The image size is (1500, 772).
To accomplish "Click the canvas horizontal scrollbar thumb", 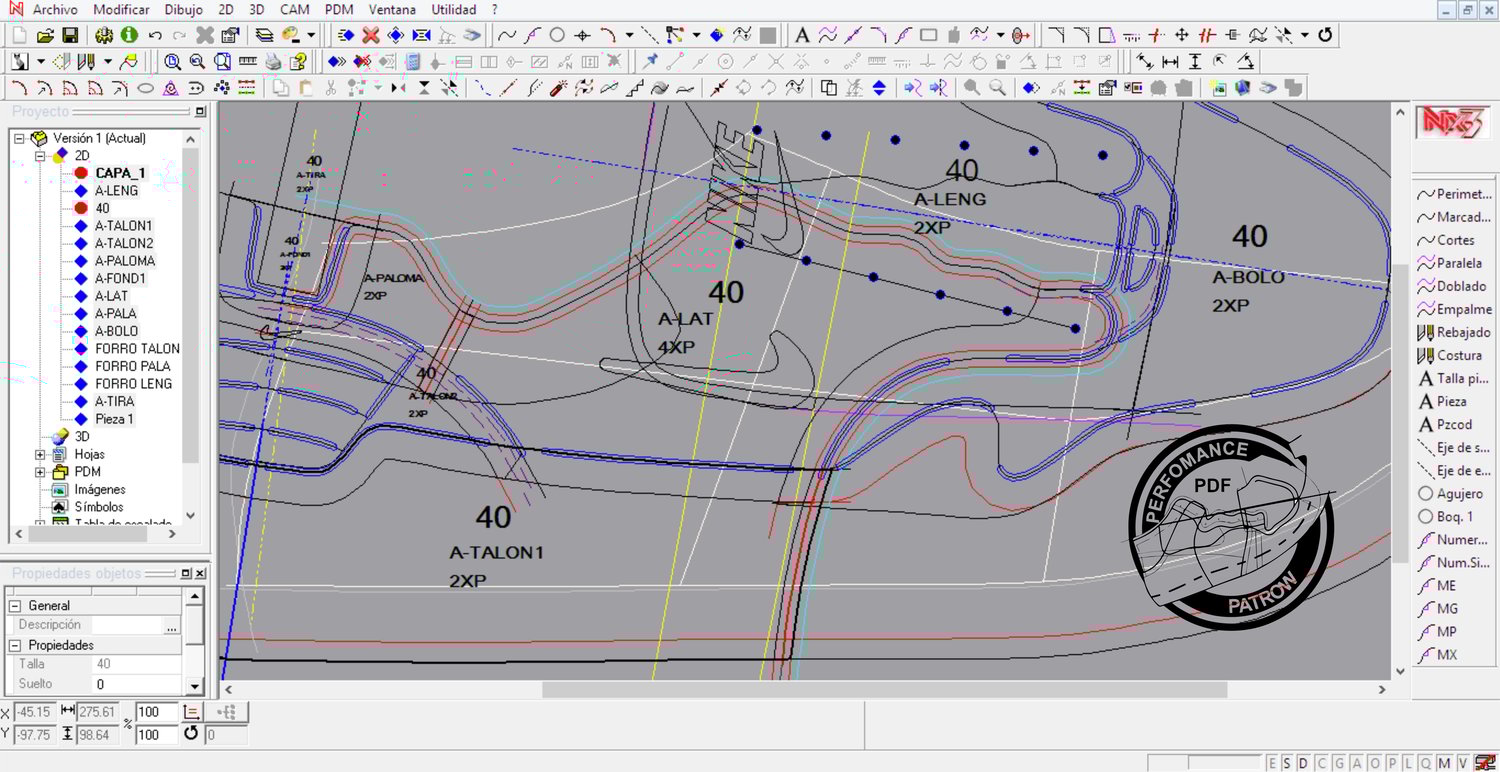I will pyautogui.click(x=884, y=690).
